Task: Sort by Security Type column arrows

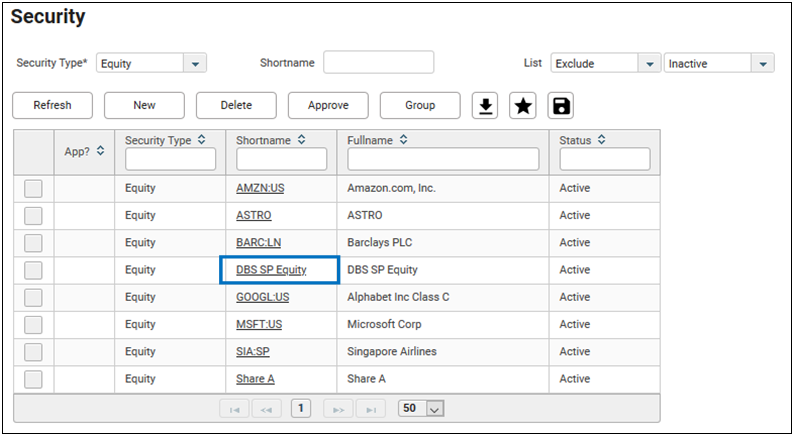Action: (x=201, y=141)
